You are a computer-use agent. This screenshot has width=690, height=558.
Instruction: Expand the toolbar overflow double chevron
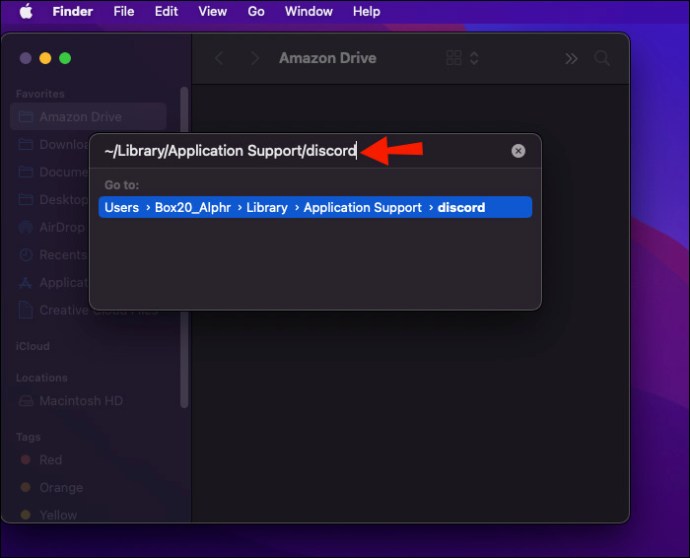[x=571, y=59]
